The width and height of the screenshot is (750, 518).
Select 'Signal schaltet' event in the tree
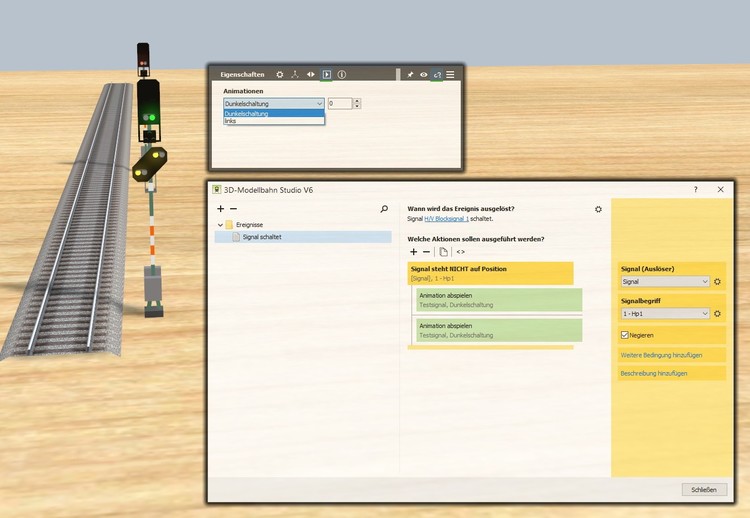tap(263, 237)
